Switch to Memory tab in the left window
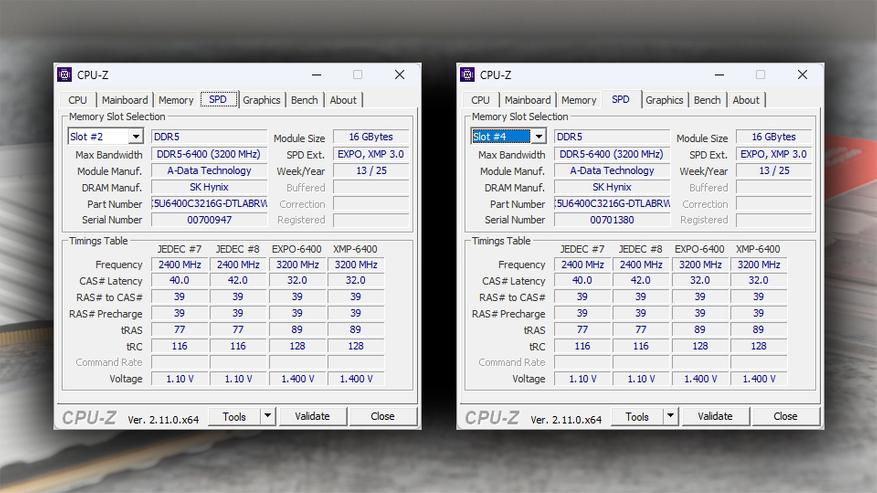The image size is (877, 493). [176, 100]
